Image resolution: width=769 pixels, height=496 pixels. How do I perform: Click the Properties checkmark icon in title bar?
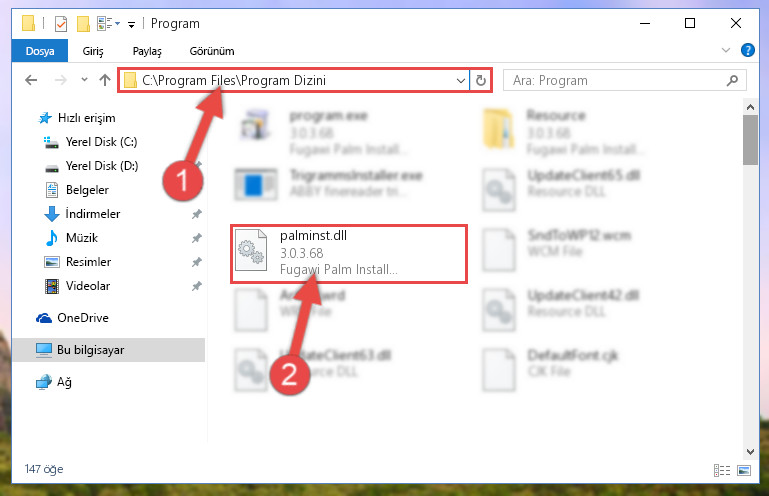point(61,24)
